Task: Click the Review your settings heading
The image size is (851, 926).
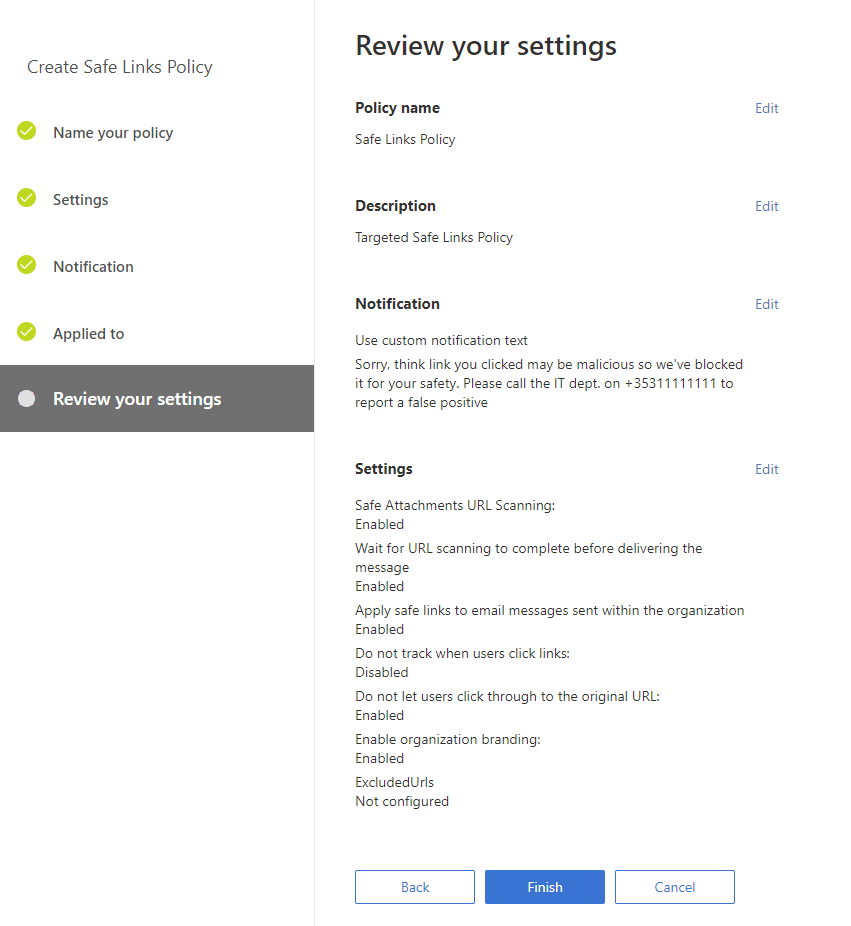Action: pos(486,46)
